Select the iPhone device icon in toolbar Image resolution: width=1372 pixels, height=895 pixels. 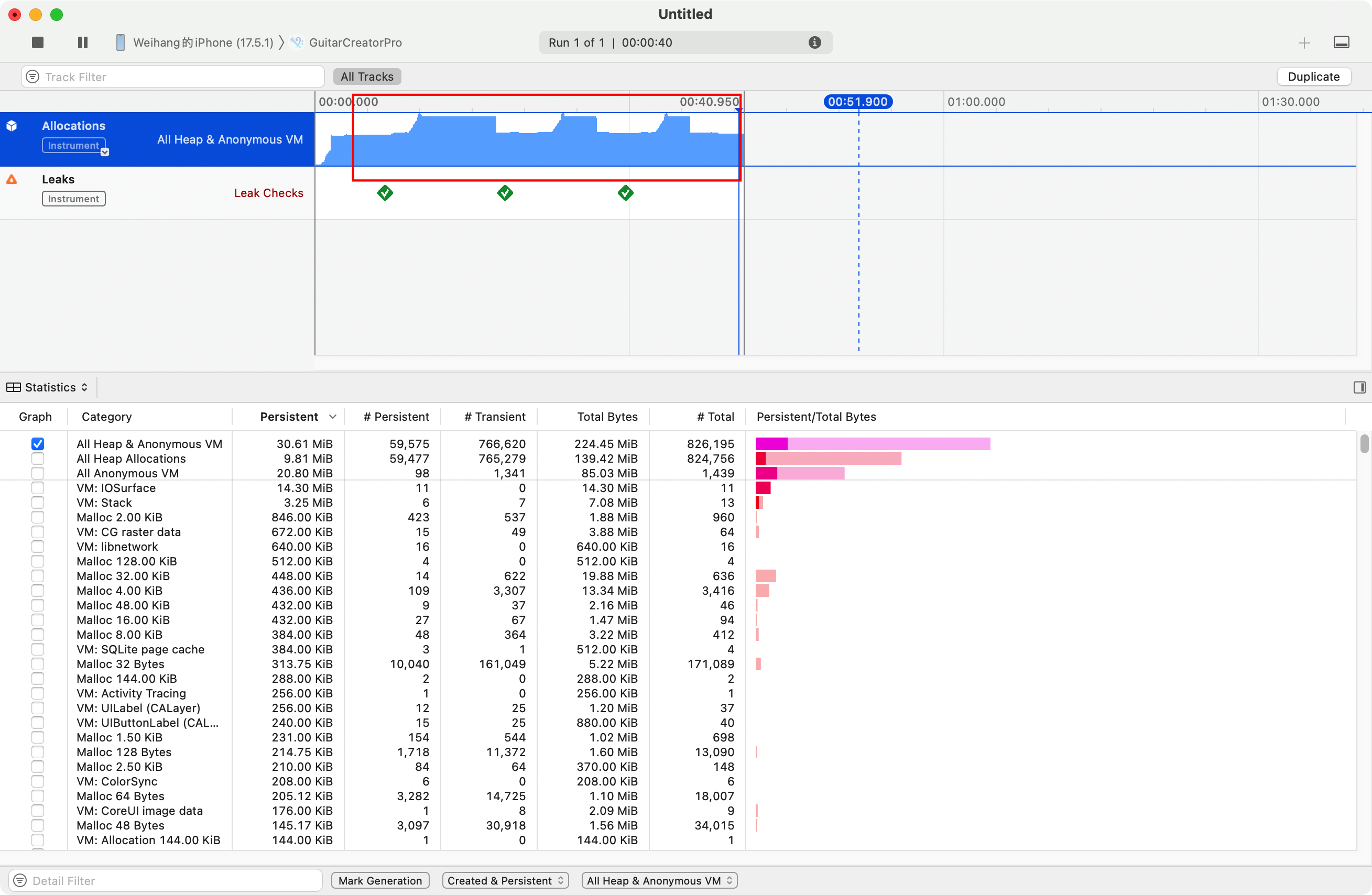tap(120, 42)
